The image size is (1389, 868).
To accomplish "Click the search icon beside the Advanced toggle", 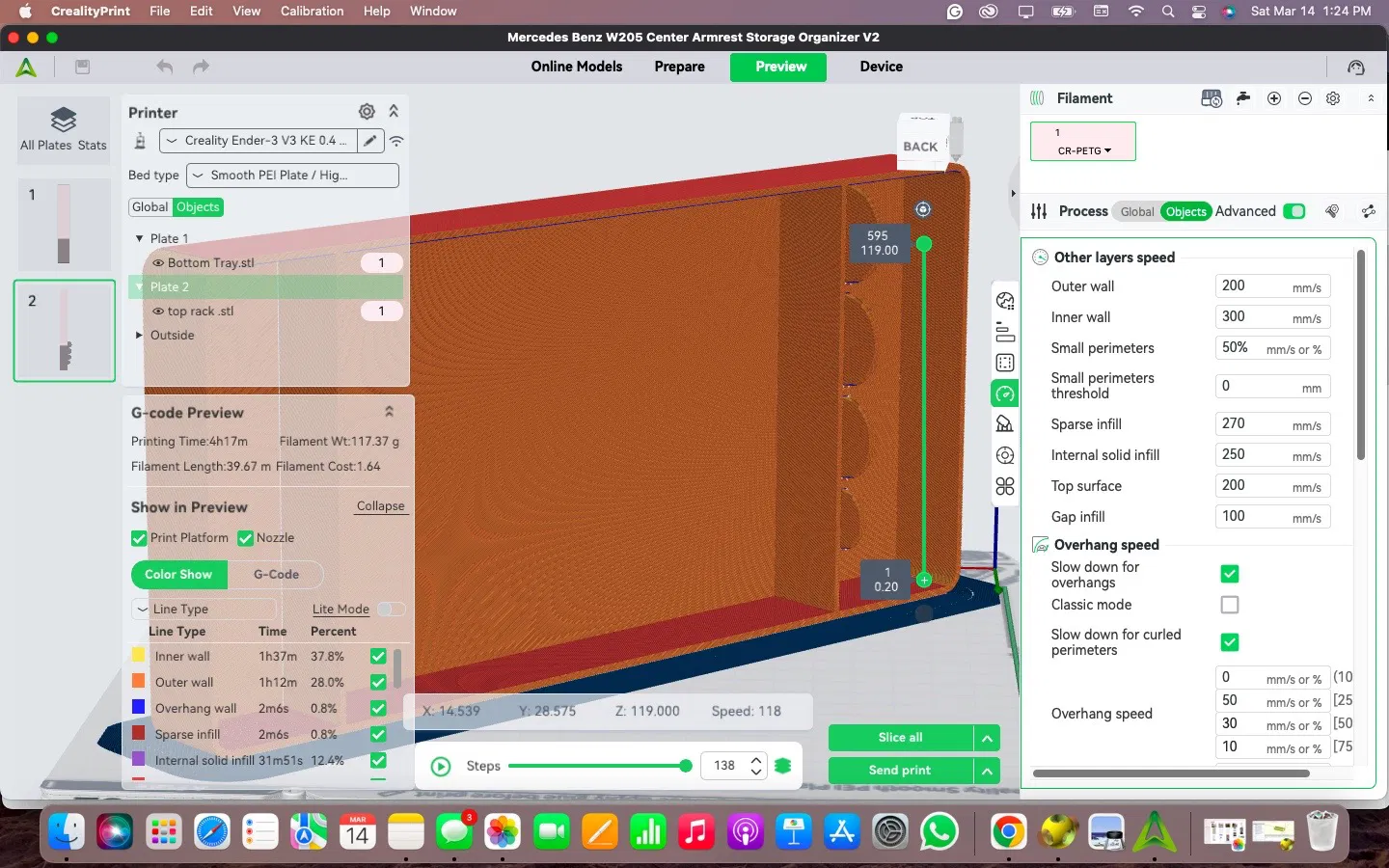I will coord(1332,211).
